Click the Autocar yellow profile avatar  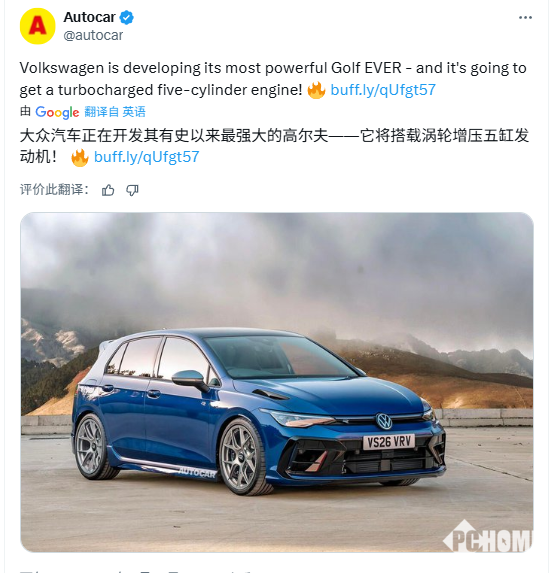point(38,27)
